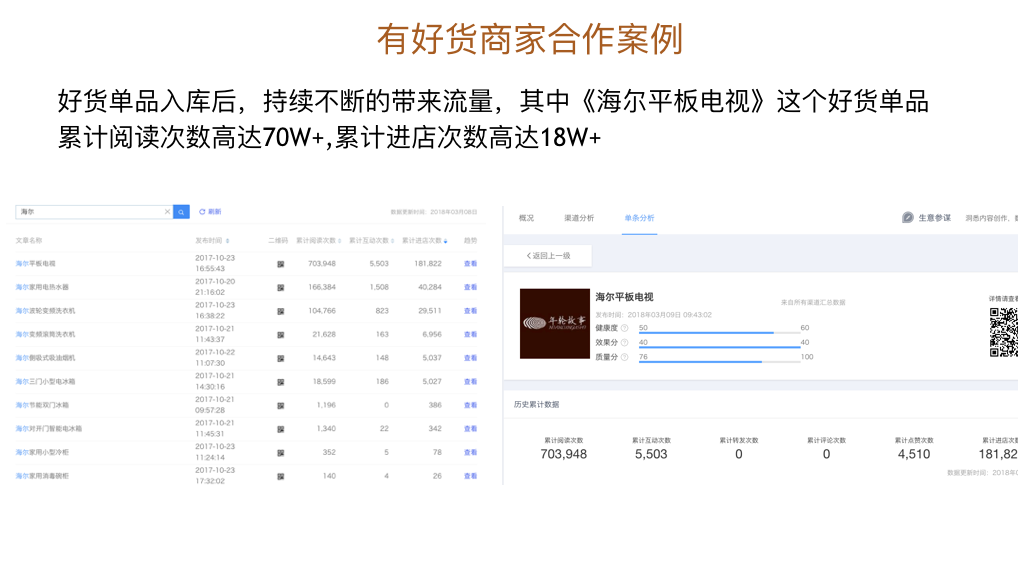Click the 166,384 read count cell
1018x568 pixels.
pos(322,287)
